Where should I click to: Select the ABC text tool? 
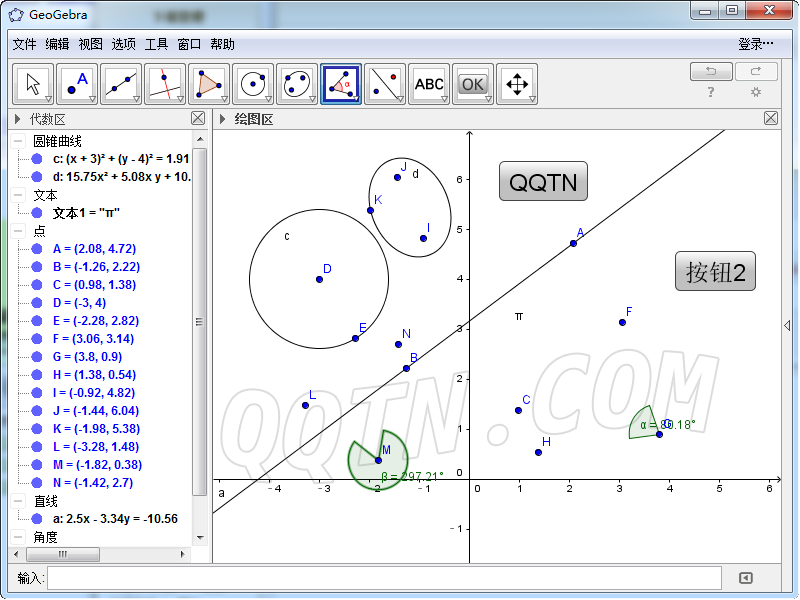(x=429, y=84)
